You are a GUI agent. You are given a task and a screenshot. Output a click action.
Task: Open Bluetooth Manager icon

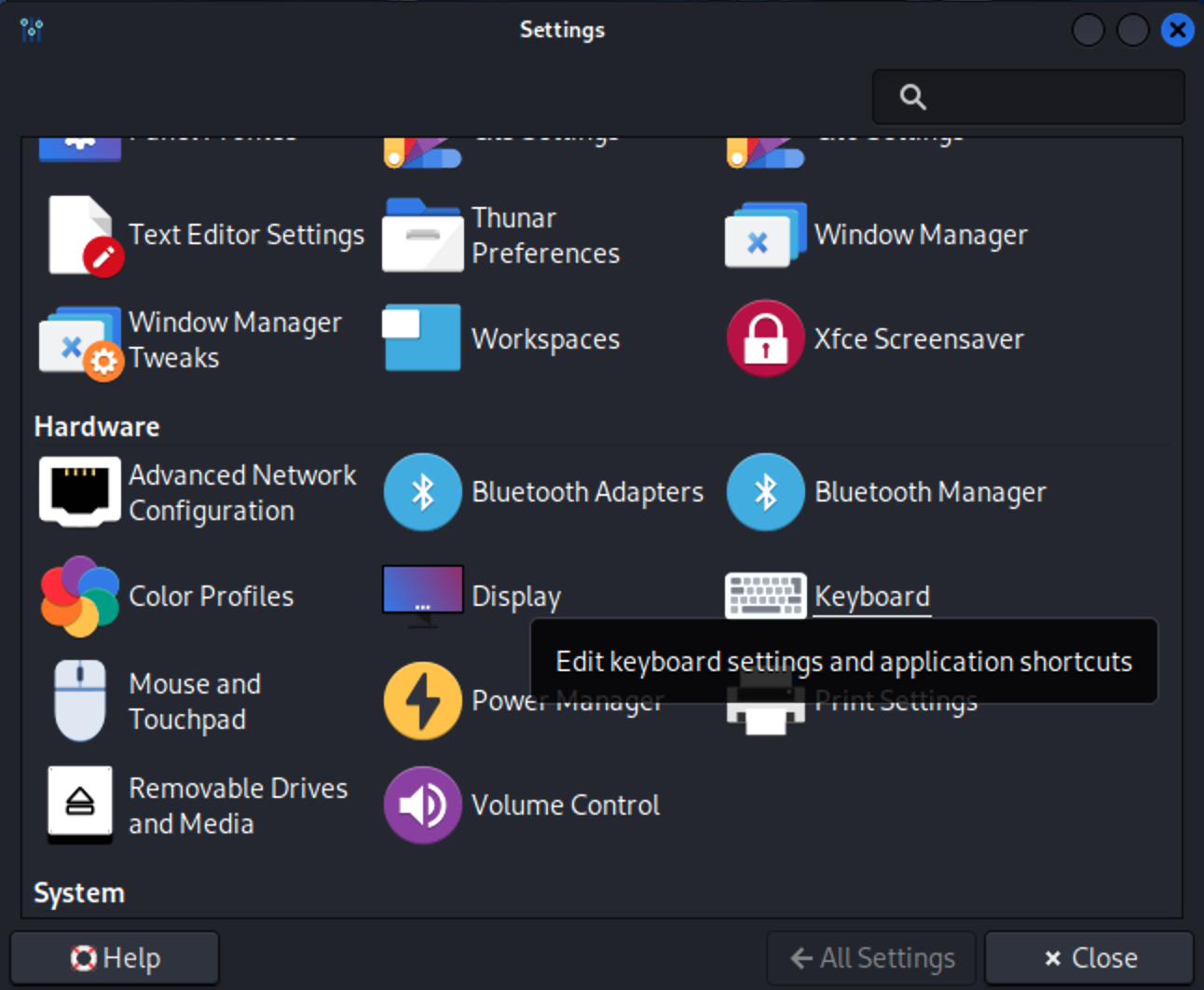(765, 492)
